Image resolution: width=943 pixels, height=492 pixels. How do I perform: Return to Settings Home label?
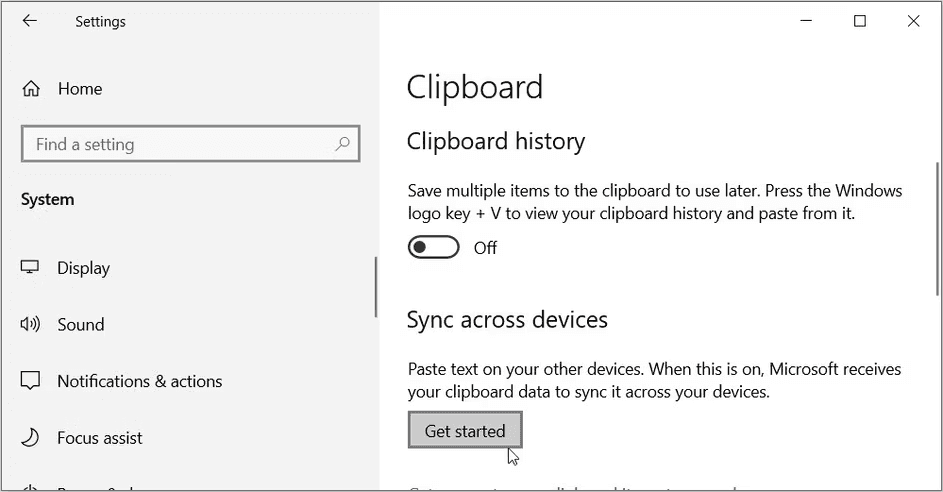[x=80, y=89]
